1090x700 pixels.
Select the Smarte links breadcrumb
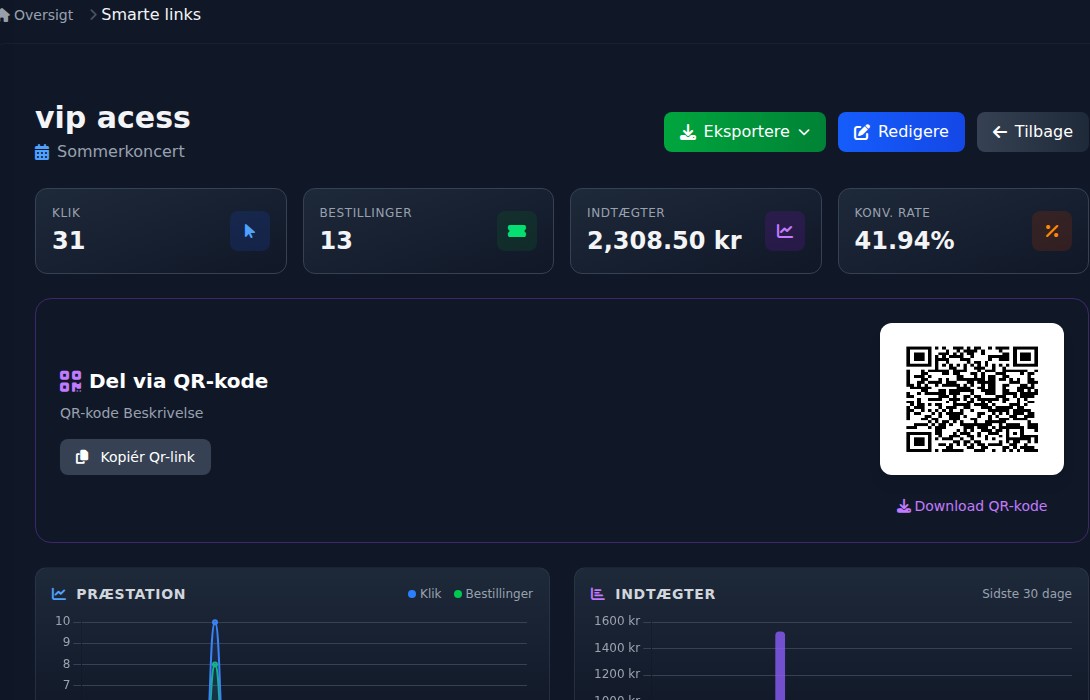coord(151,15)
